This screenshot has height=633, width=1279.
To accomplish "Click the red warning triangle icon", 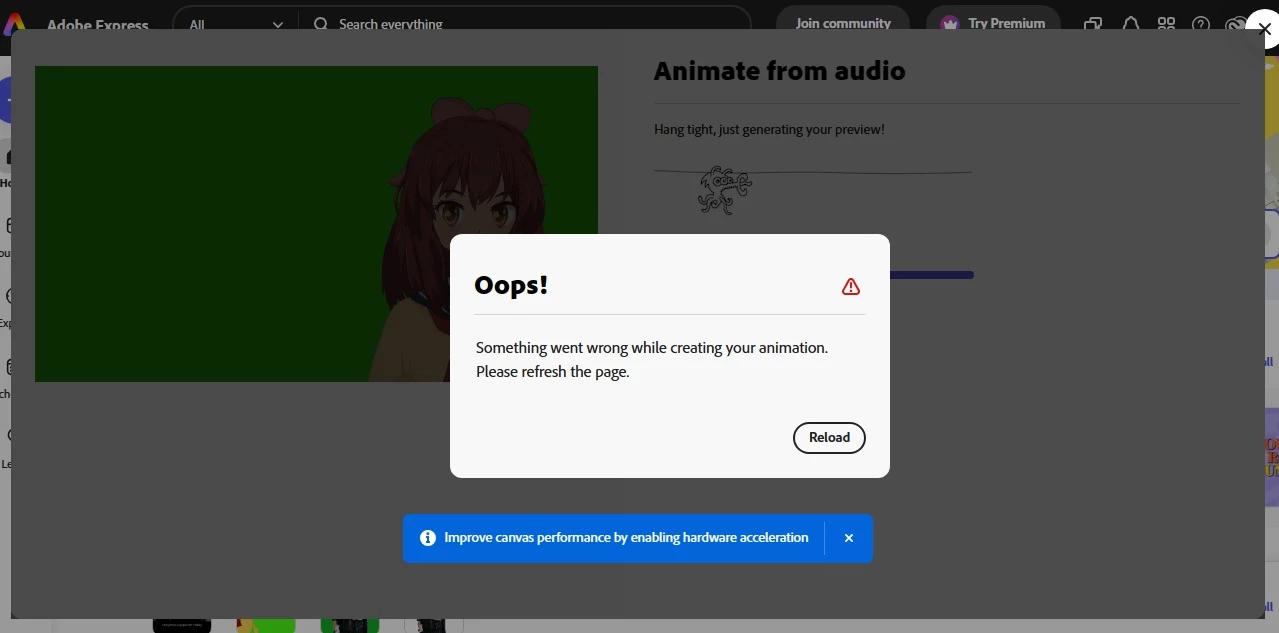I will click(x=851, y=287).
